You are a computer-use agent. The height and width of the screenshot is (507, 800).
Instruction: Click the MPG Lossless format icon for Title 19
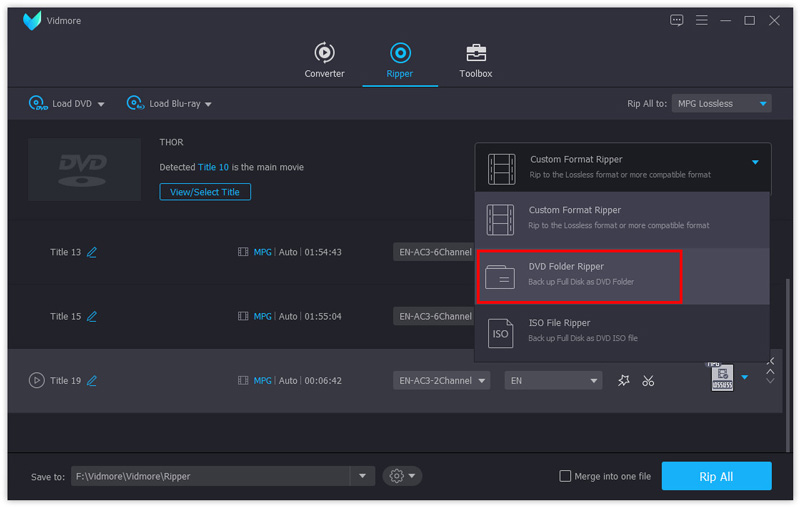(x=721, y=378)
